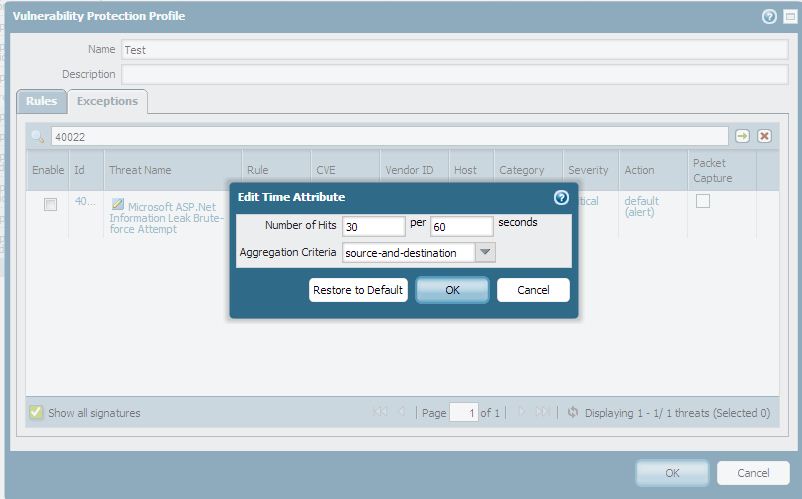802x499 pixels.
Task: Go to first page of threats
Action: (380, 412)
